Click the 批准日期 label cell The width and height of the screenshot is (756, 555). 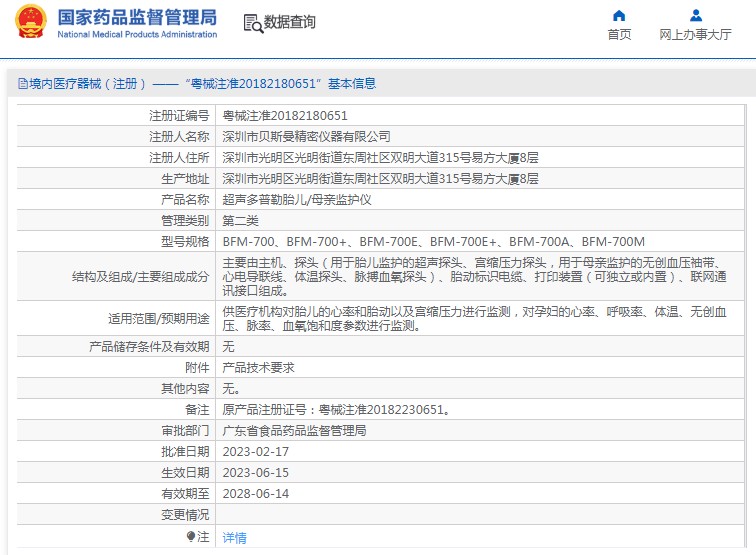click(x=116, y=452)
